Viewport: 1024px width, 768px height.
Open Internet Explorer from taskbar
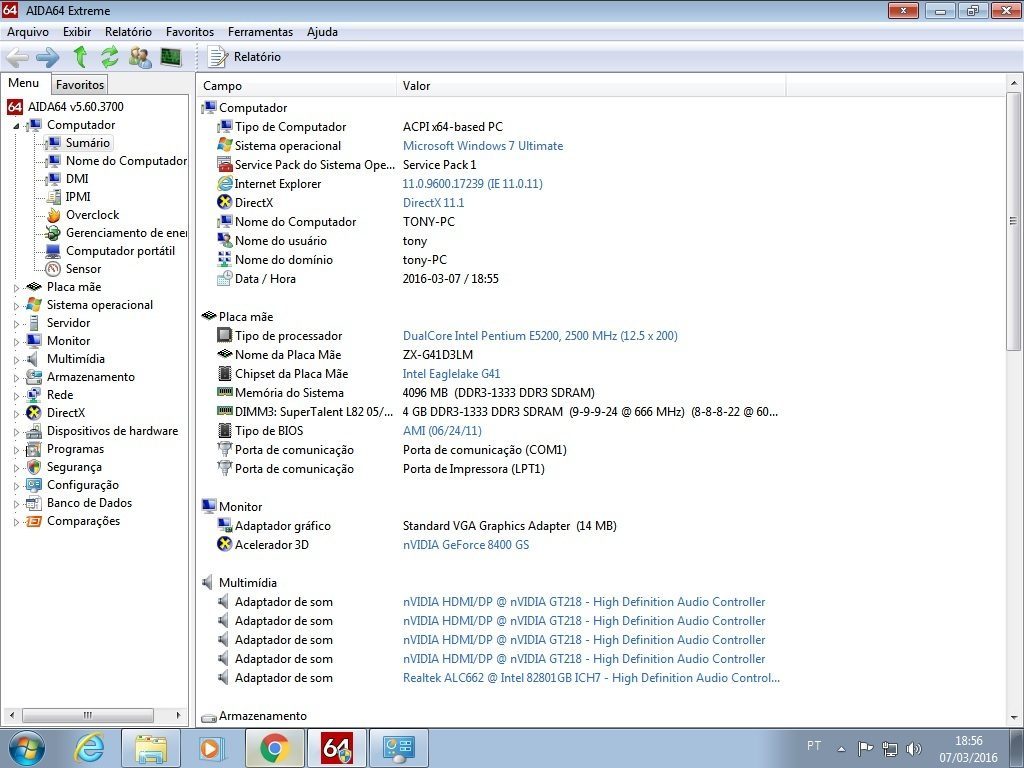pos(89,748)
